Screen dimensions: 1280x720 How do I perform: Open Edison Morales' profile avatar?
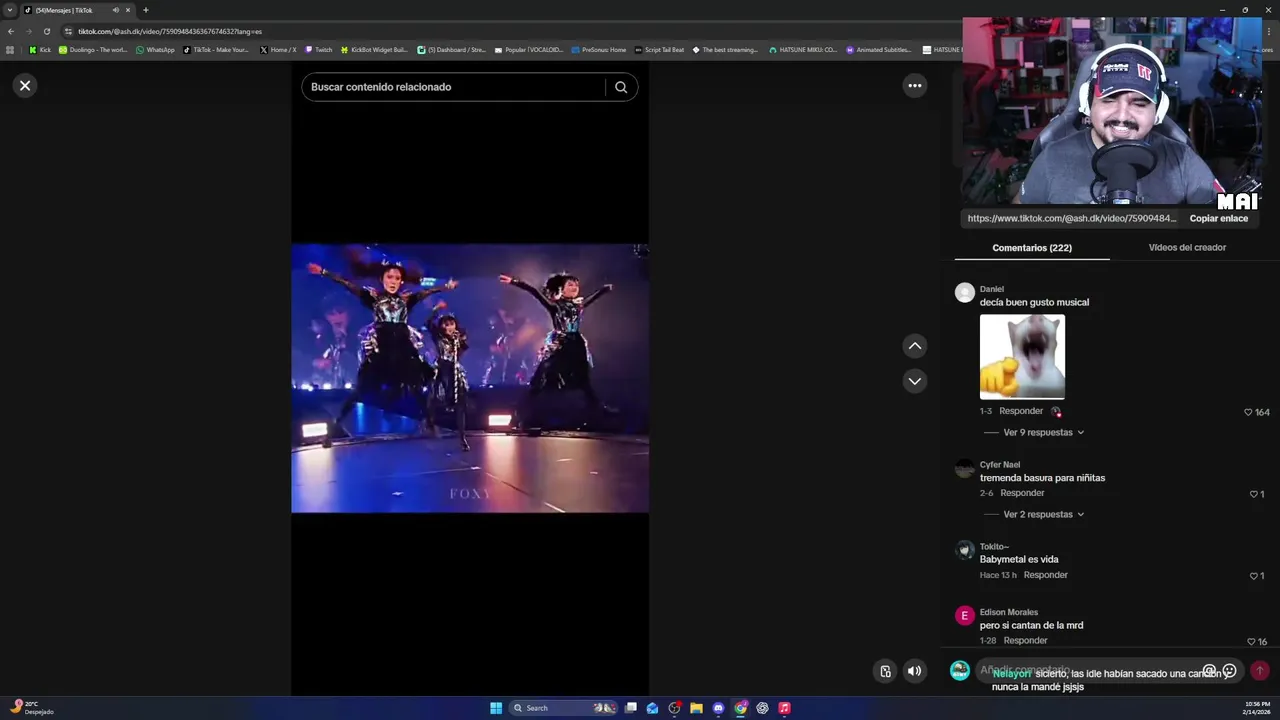coord(964,616)
